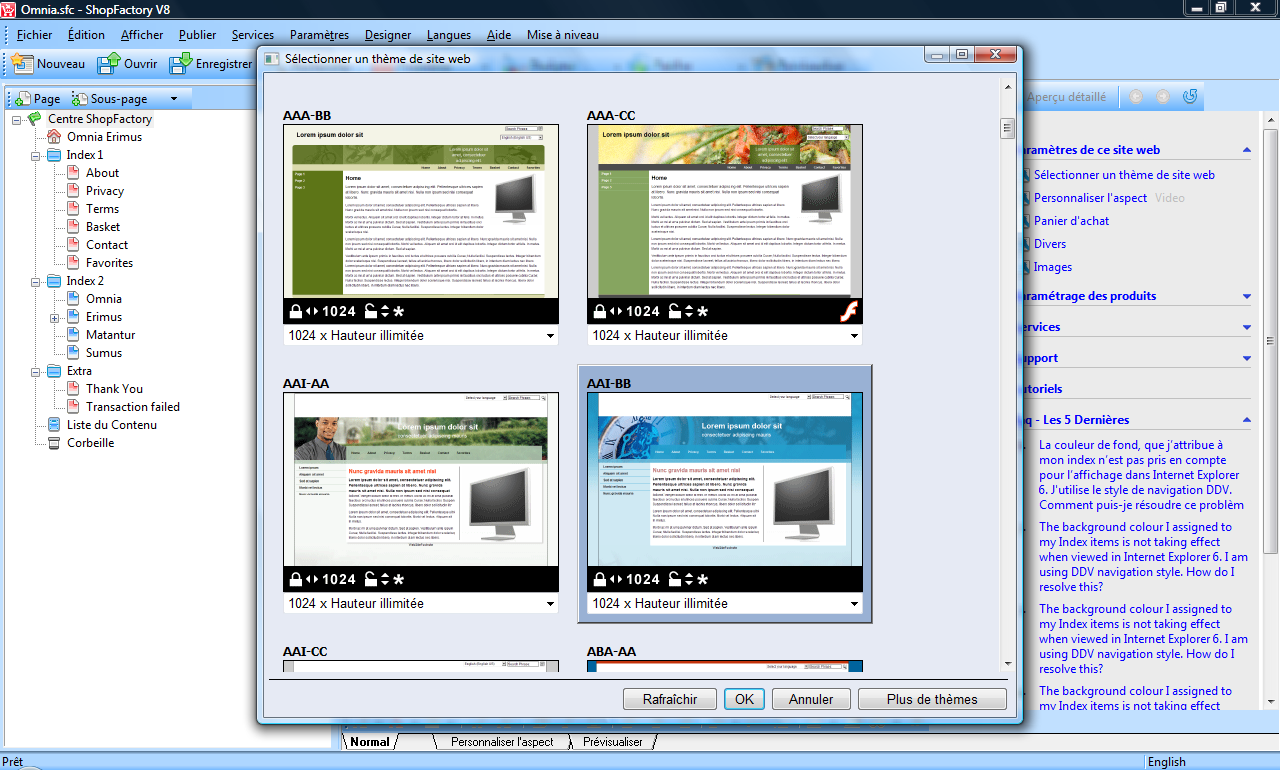
Task: Click the Corbeille trash icon in tree
Action: pos(53,443)
